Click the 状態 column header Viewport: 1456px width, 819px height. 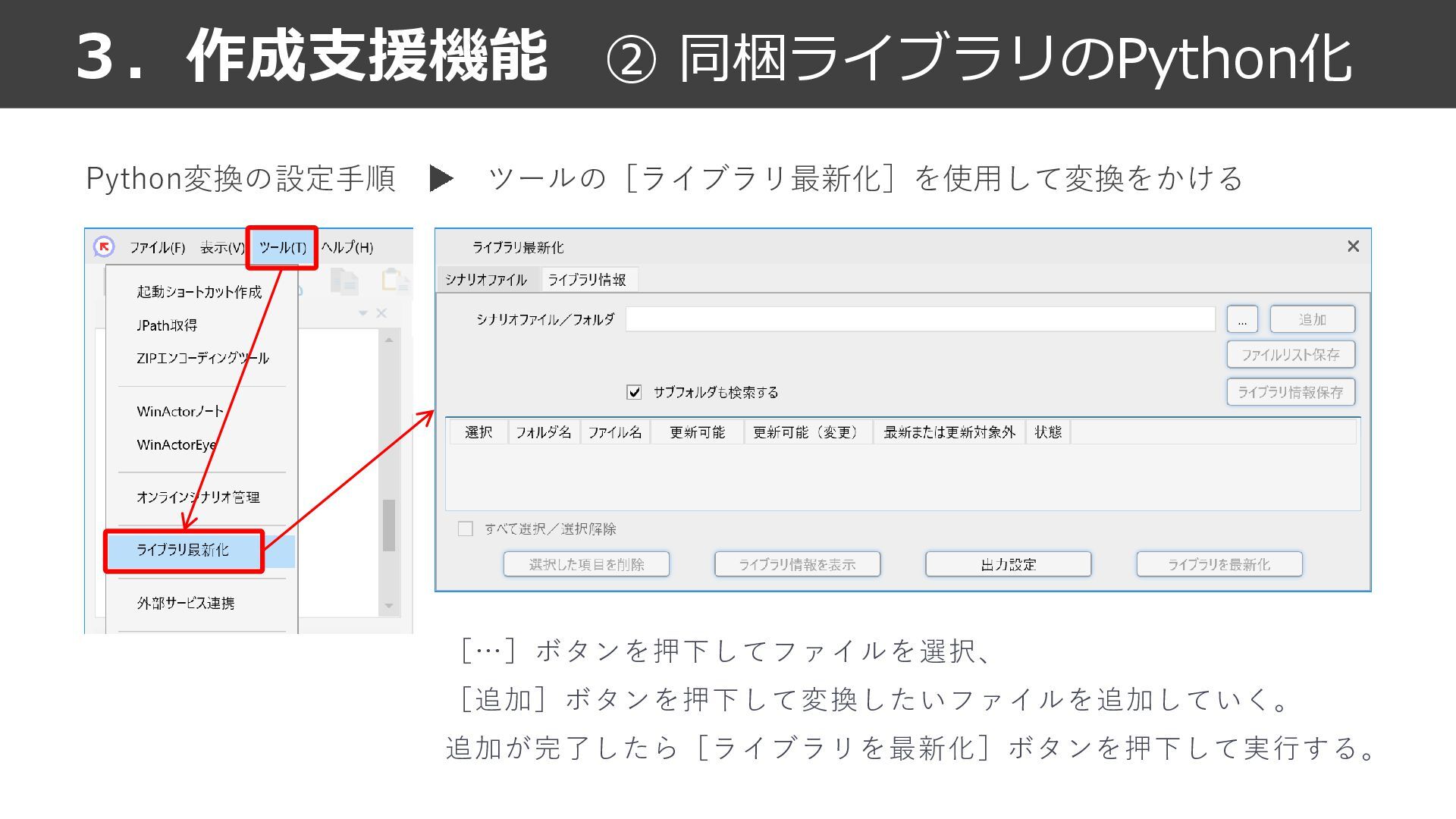click(x=1048, y=432)
